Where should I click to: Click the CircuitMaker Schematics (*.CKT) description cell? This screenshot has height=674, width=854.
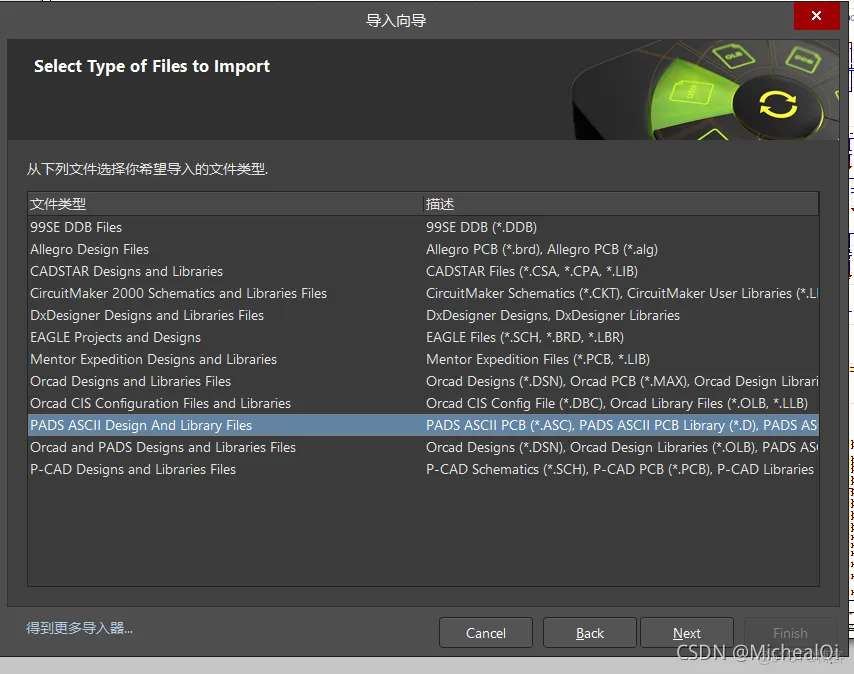(x=621, y=293)
